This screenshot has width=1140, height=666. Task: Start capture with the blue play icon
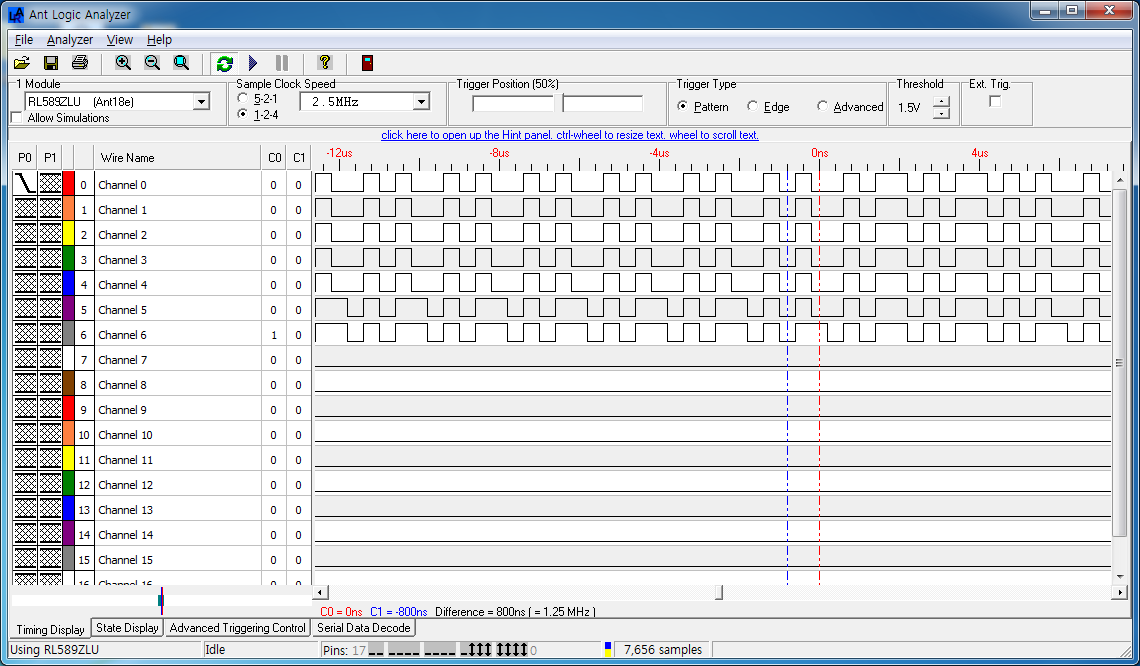(253, 63)
